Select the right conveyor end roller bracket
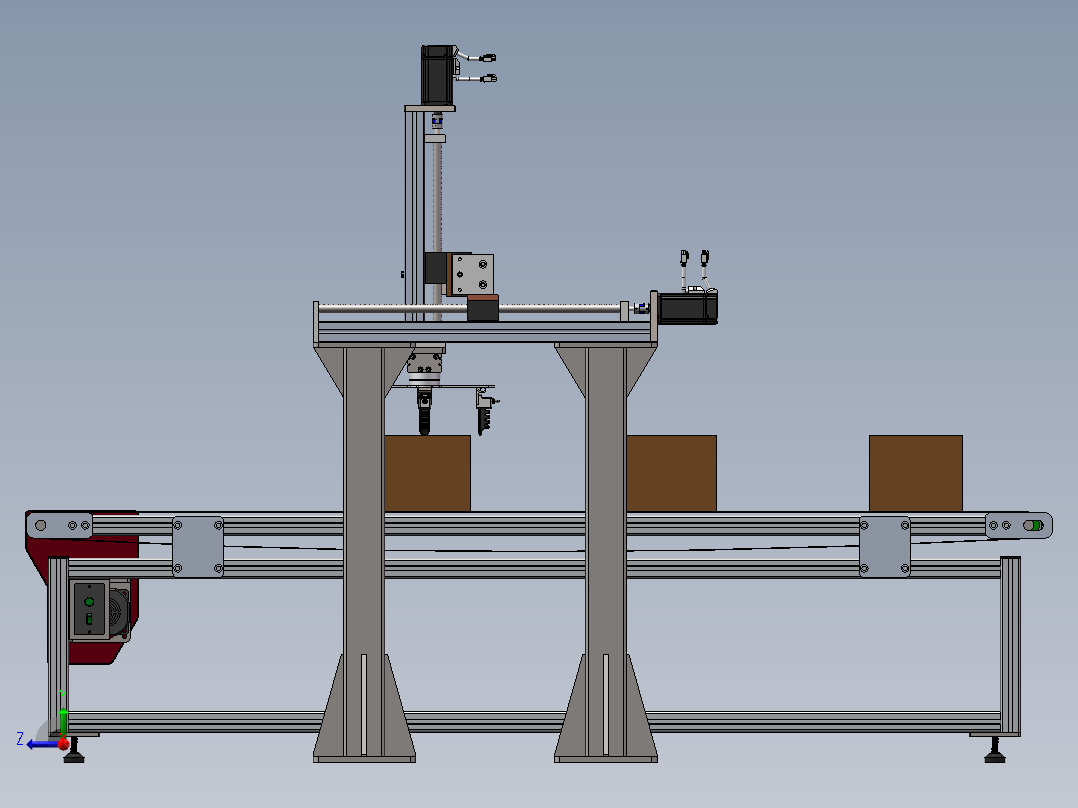Image resolution: width=1078 pixels, height=808 pixels. [x=1018, y=525]
